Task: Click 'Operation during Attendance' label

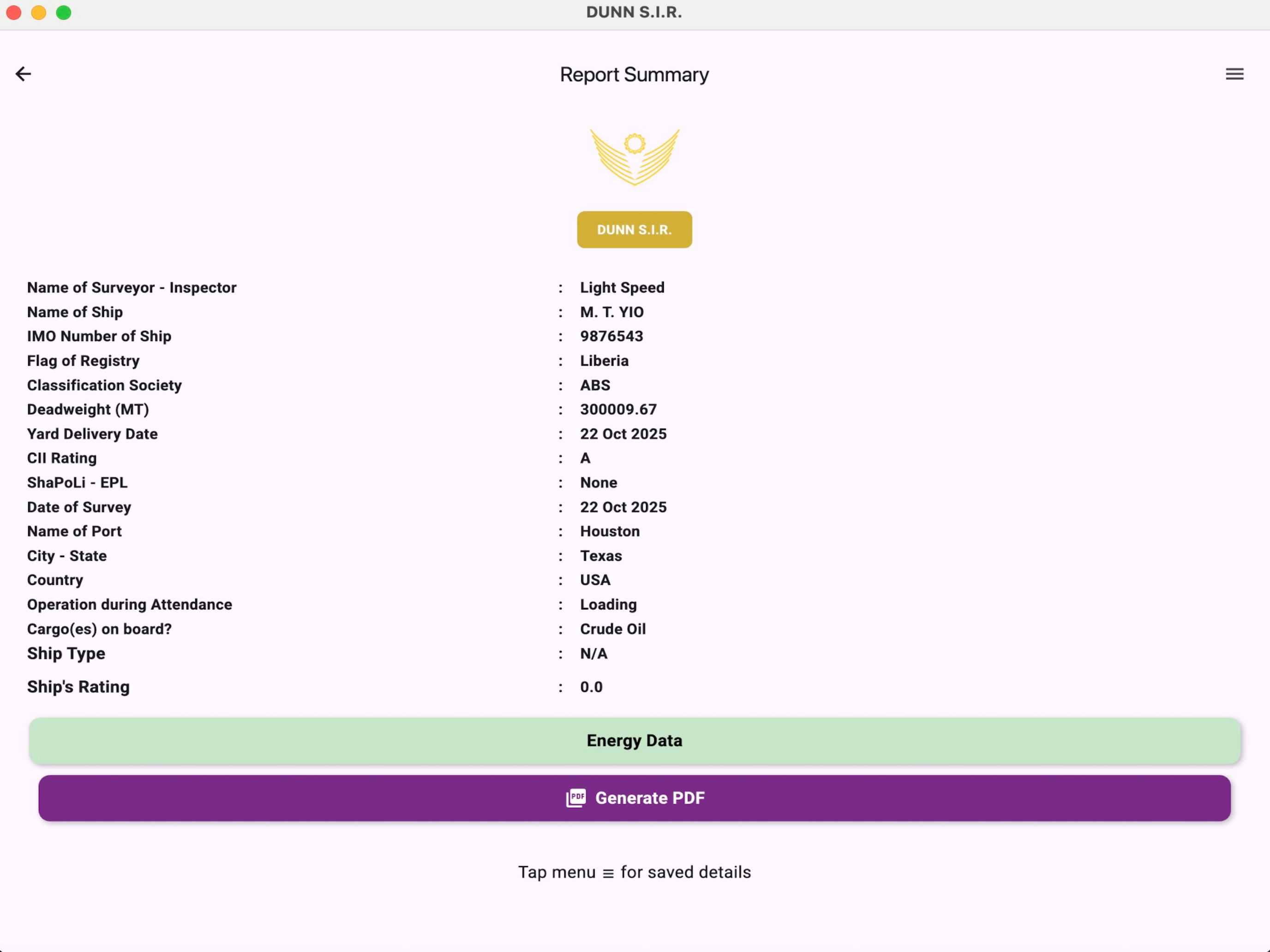Action: coord(129,605)
